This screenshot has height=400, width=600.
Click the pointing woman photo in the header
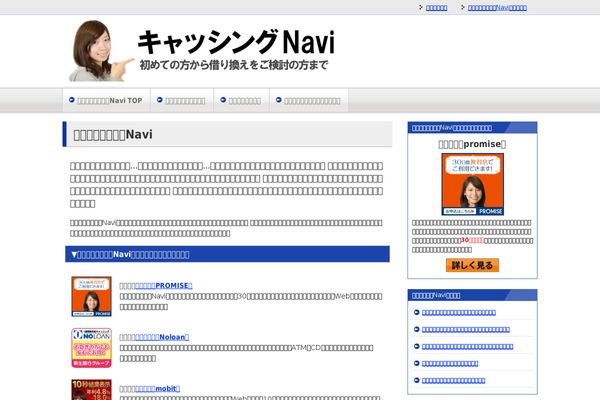tap(100, 51)
